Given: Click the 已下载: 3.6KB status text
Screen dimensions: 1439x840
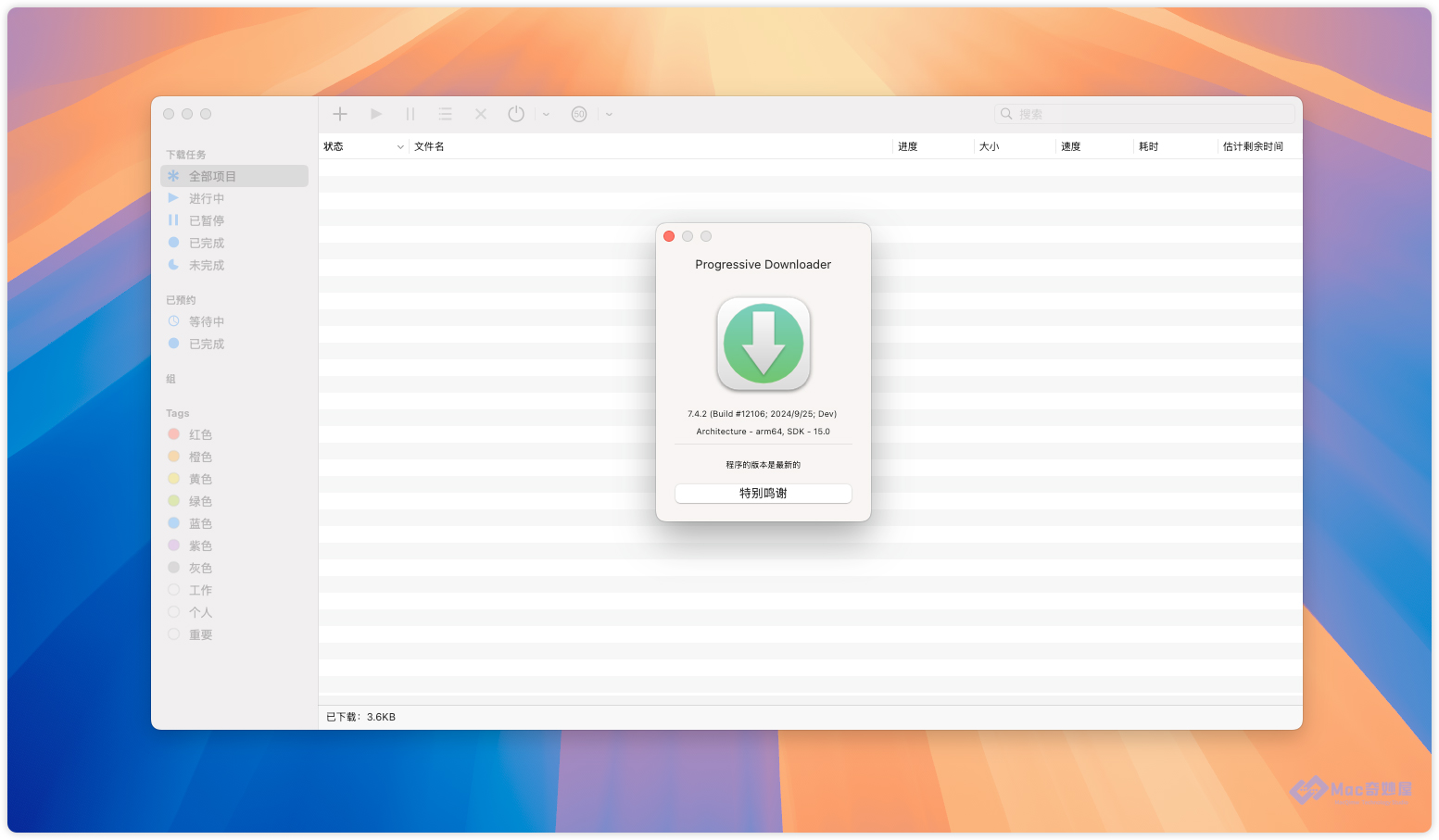Looking at the screenshot, I should [x=361, y=717].
